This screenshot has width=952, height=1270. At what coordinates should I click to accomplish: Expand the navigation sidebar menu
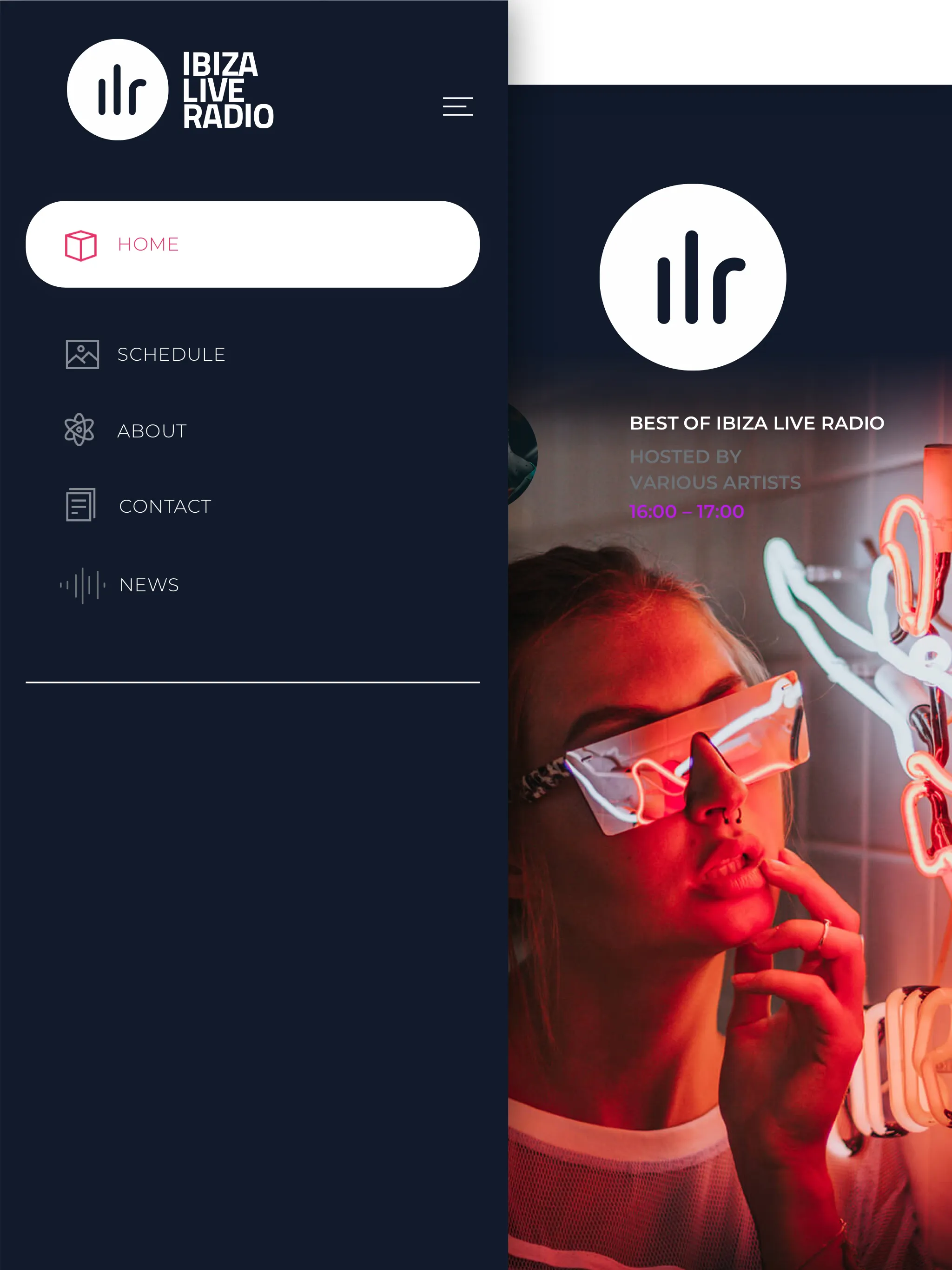(x=458, y=106)
